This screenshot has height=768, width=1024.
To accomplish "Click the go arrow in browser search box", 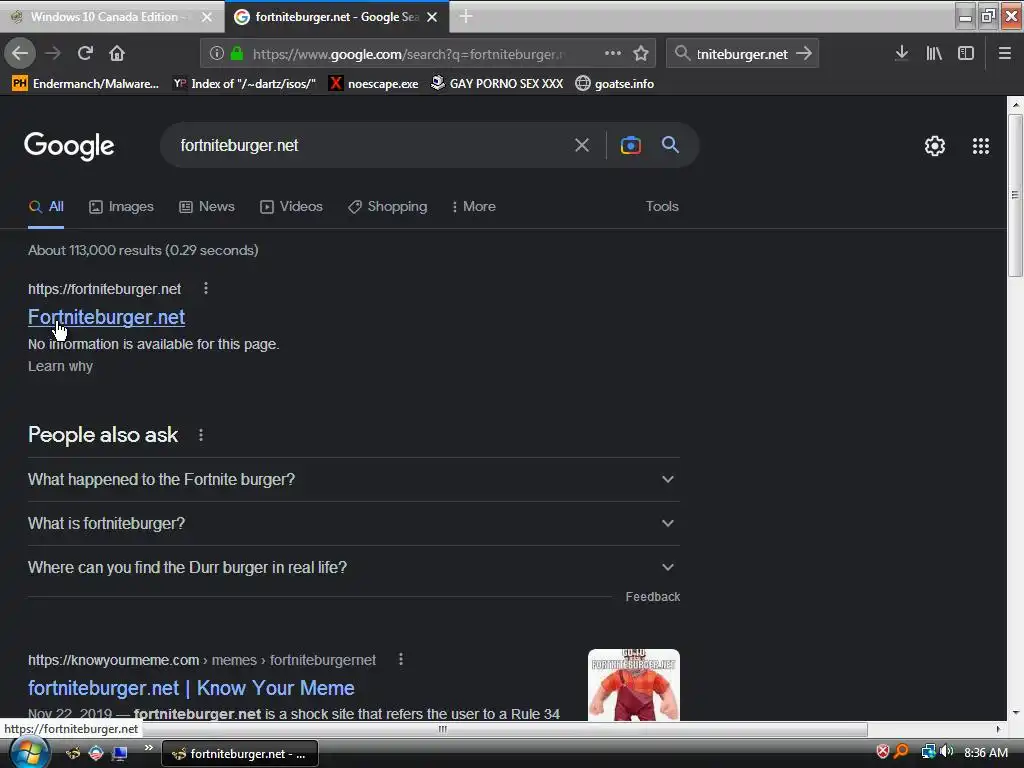I will point(804,54).
